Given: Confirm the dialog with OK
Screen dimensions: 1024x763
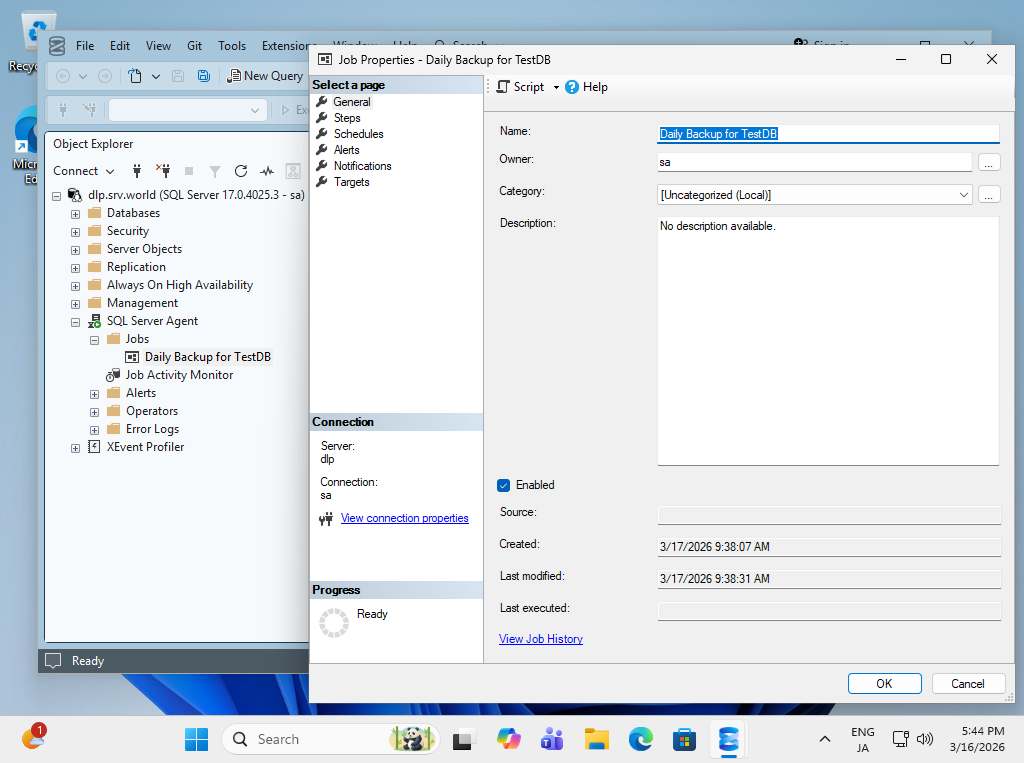Looking at the screenshot, I should tap(884, 683).
